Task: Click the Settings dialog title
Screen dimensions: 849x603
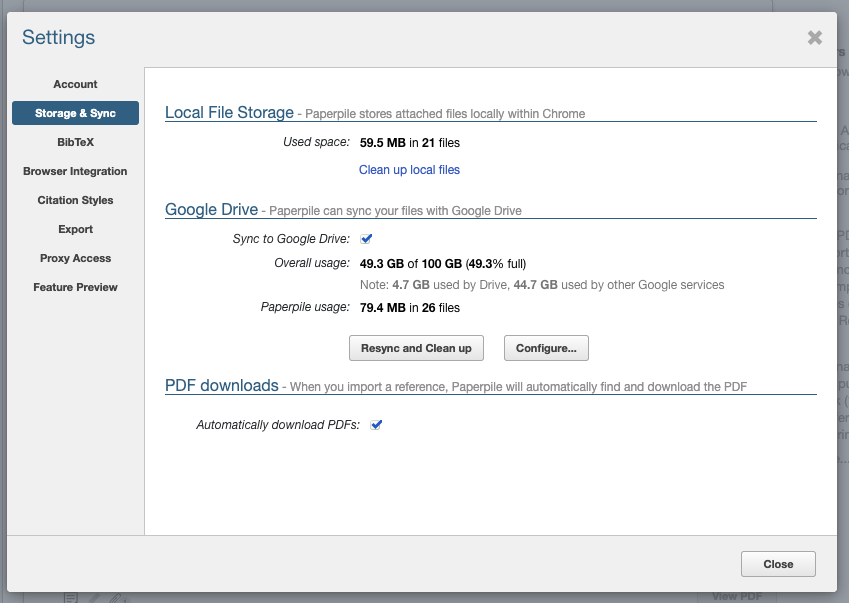Action: tap(58, 37)
